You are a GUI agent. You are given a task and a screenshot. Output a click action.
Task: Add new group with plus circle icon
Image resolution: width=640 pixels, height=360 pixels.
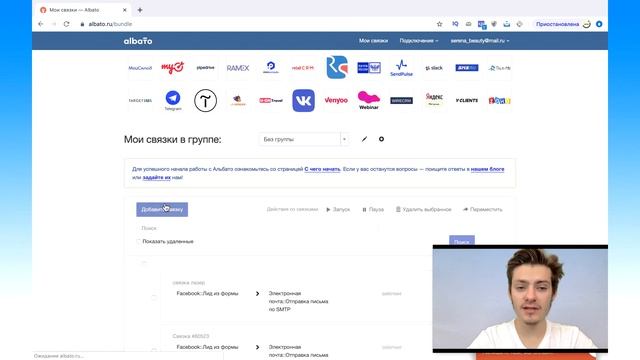(x=381, y=139)
